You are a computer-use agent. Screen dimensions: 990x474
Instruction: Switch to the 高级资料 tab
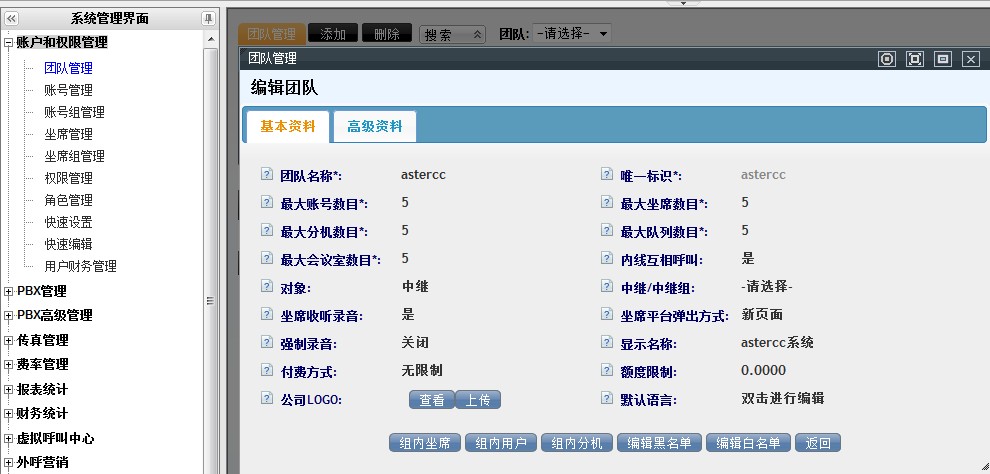click(374, 127)
